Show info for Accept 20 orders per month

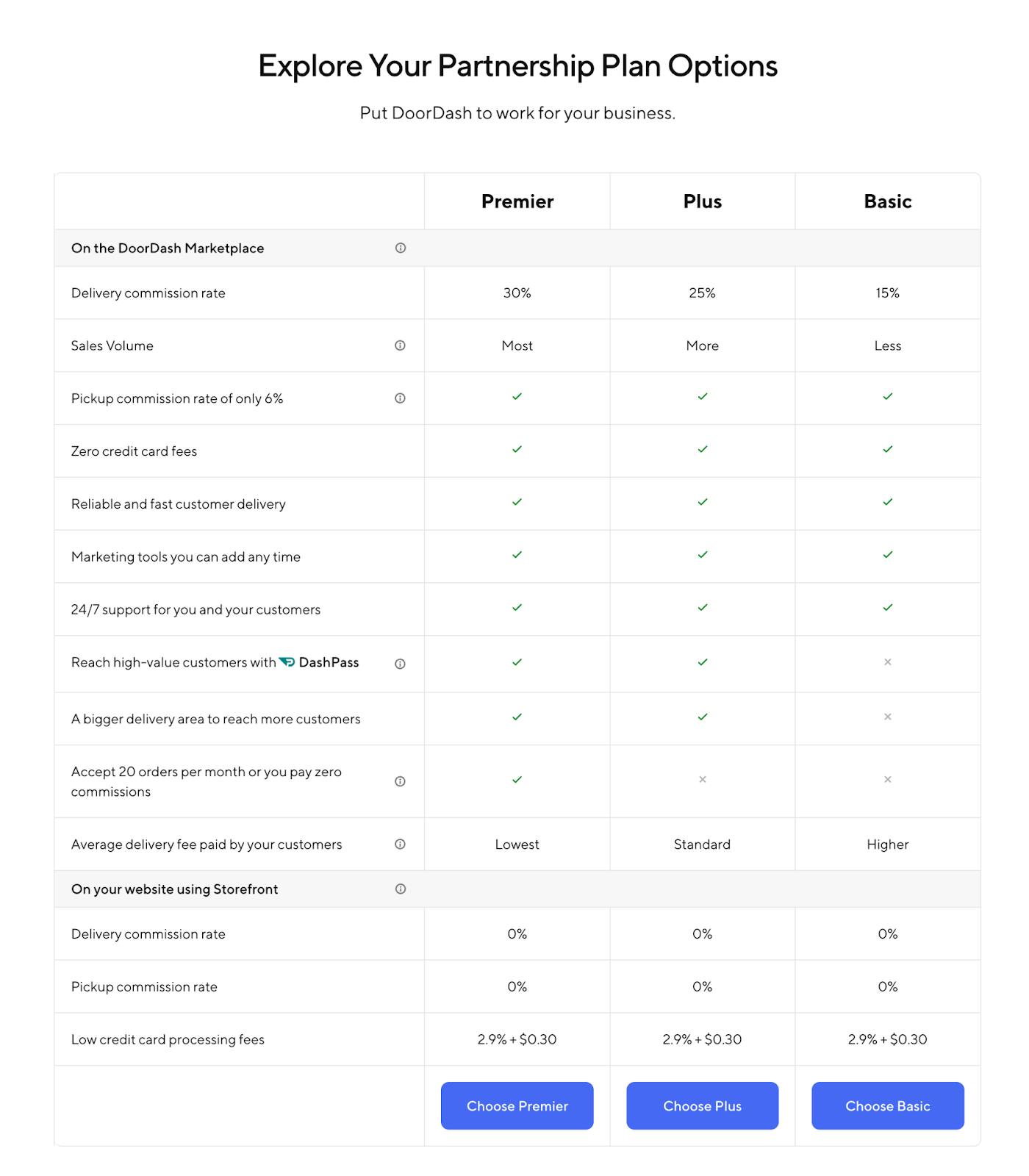[x=400, y=781]
